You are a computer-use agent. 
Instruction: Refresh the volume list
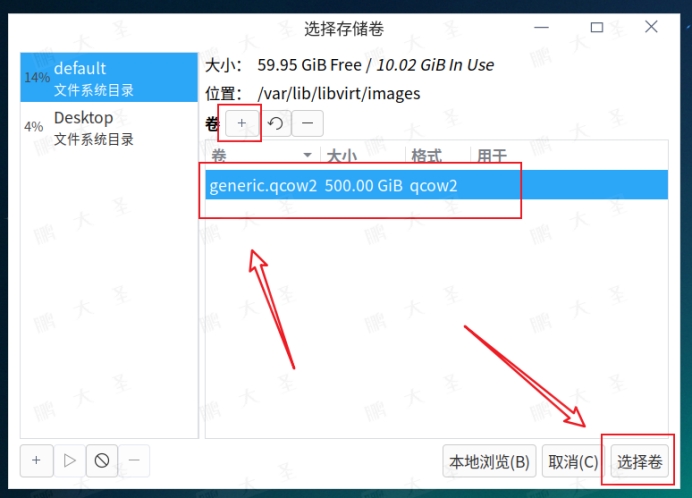coord(275,123)
